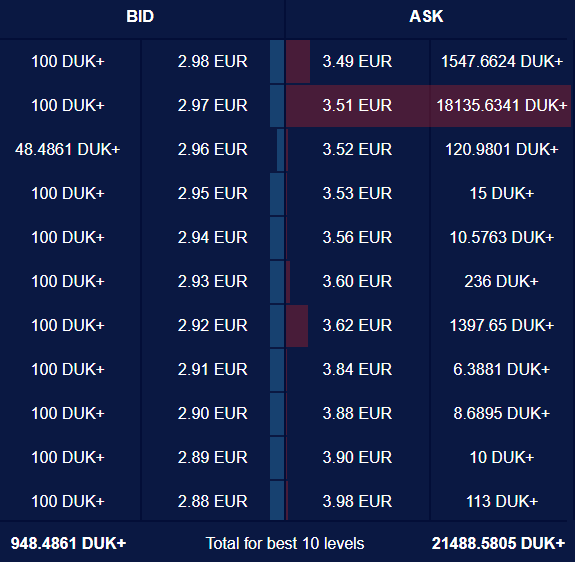Select the 48.4861 DUK+ bid volume

tap(67, 149)
